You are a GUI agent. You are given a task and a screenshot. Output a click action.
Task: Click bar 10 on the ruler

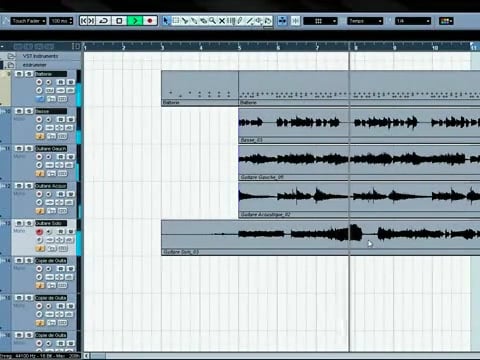click(x=435, y=47)
